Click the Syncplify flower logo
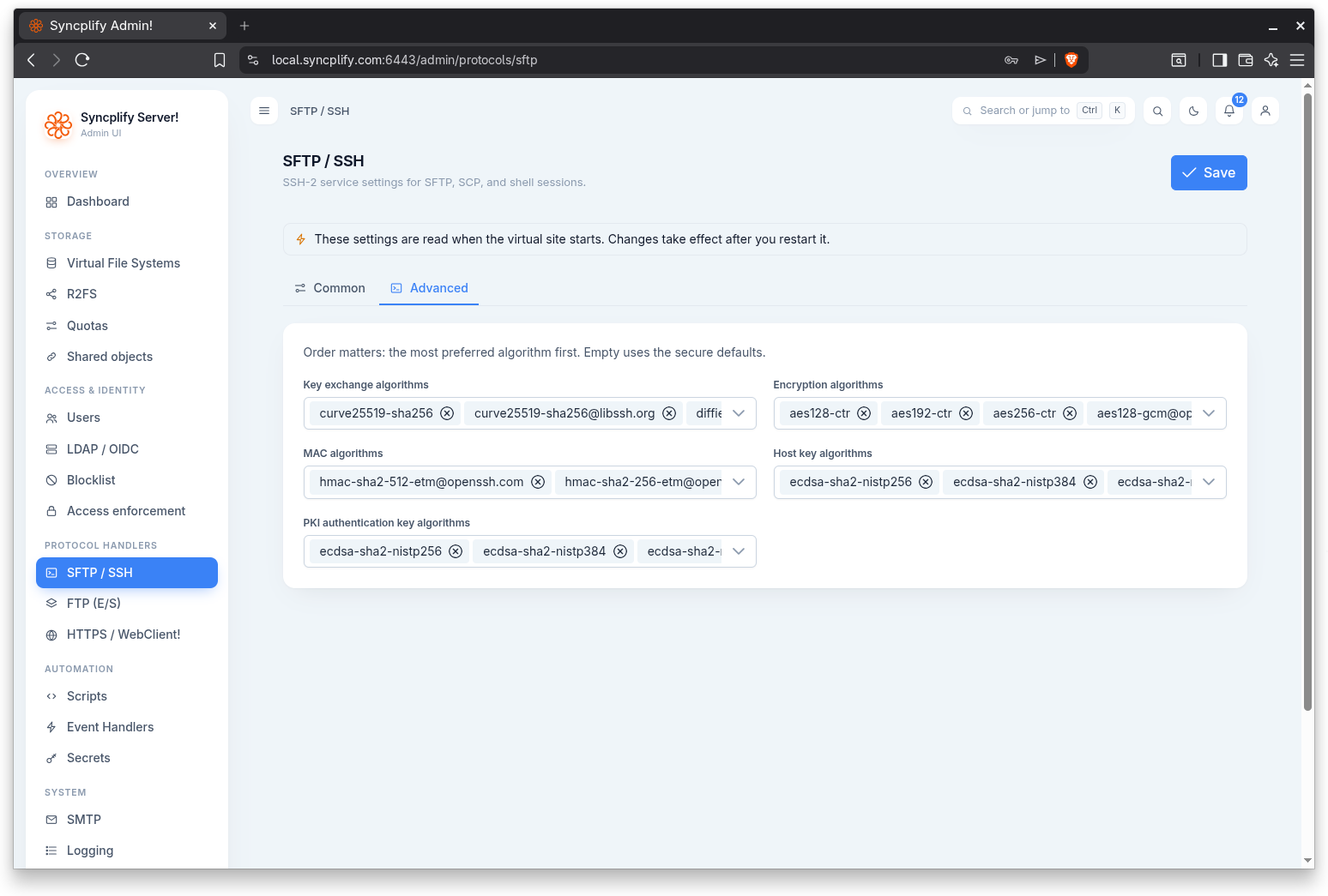The image size is (1328, 896). click(58, 125)
